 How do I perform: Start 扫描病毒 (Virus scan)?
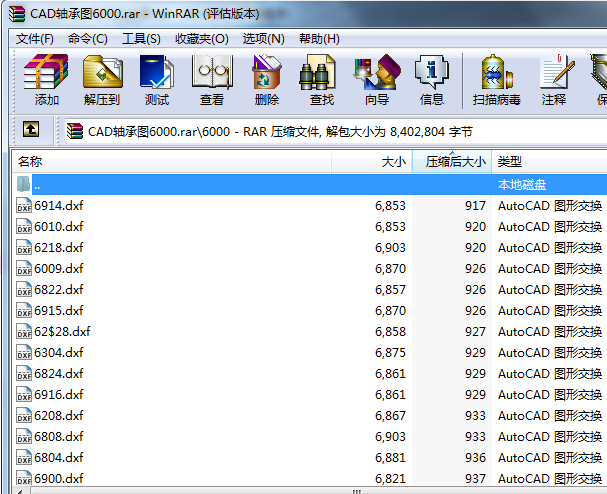[x=496, y=80]
